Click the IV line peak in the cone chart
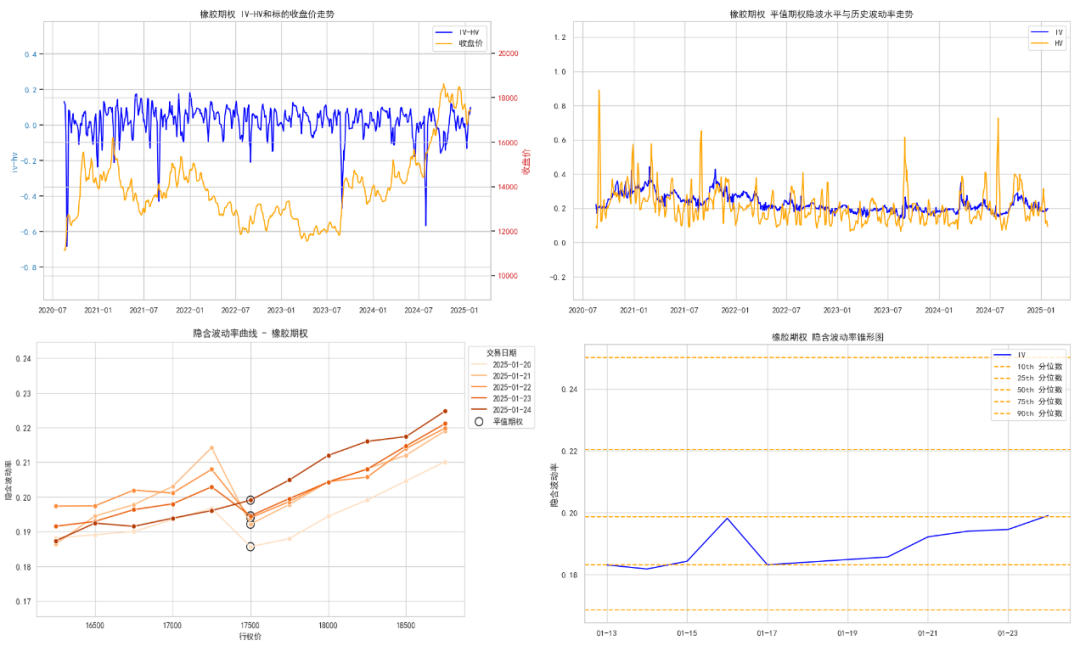This screenshot has height=646, width=1080. coord(727,518)
